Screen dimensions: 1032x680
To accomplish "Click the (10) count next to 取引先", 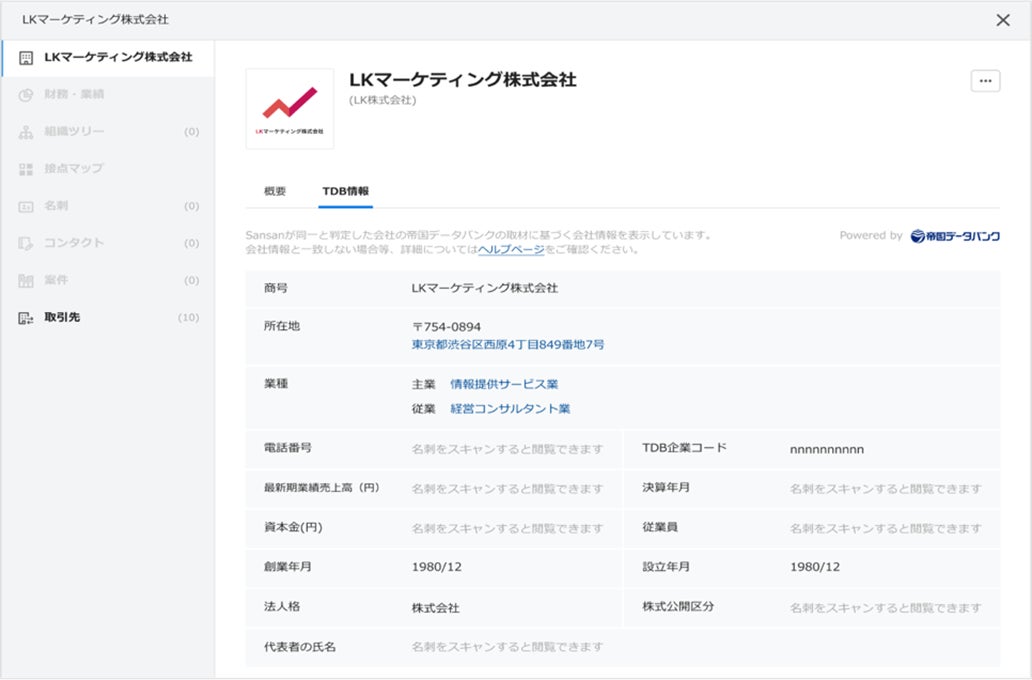I will 188,318.
